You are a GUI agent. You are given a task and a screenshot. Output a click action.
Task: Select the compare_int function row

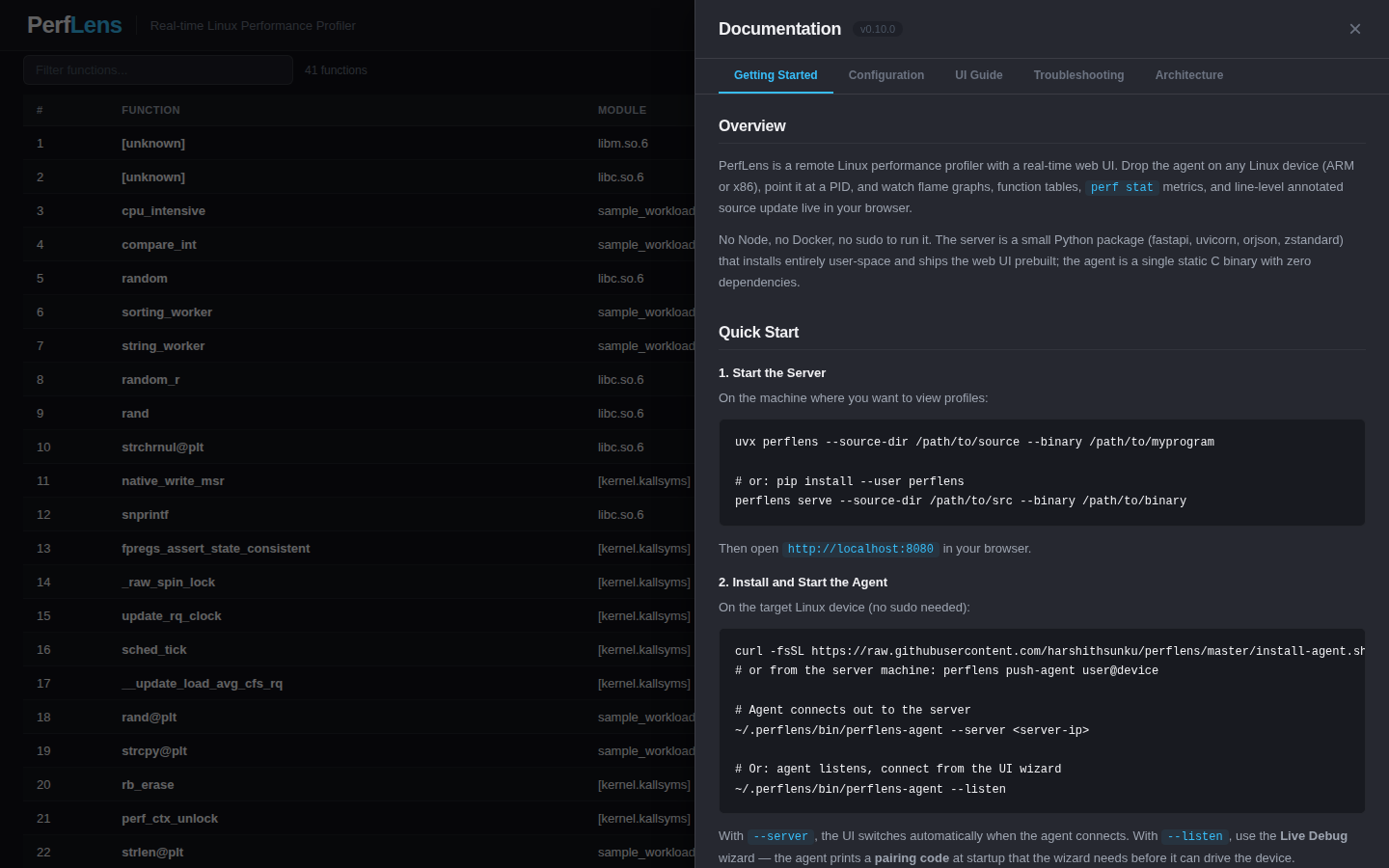point(359,245)
